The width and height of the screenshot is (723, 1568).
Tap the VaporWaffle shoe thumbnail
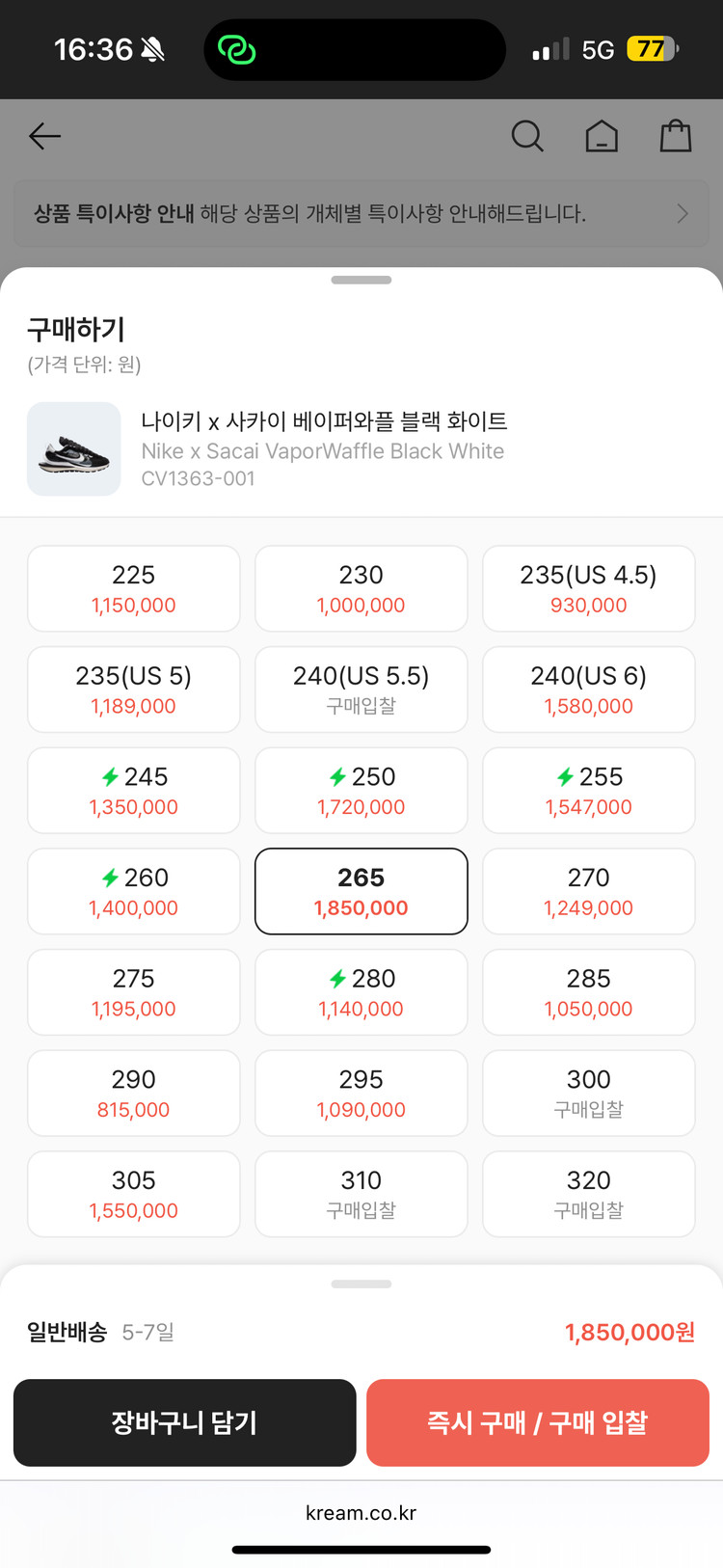click(74, 449)
